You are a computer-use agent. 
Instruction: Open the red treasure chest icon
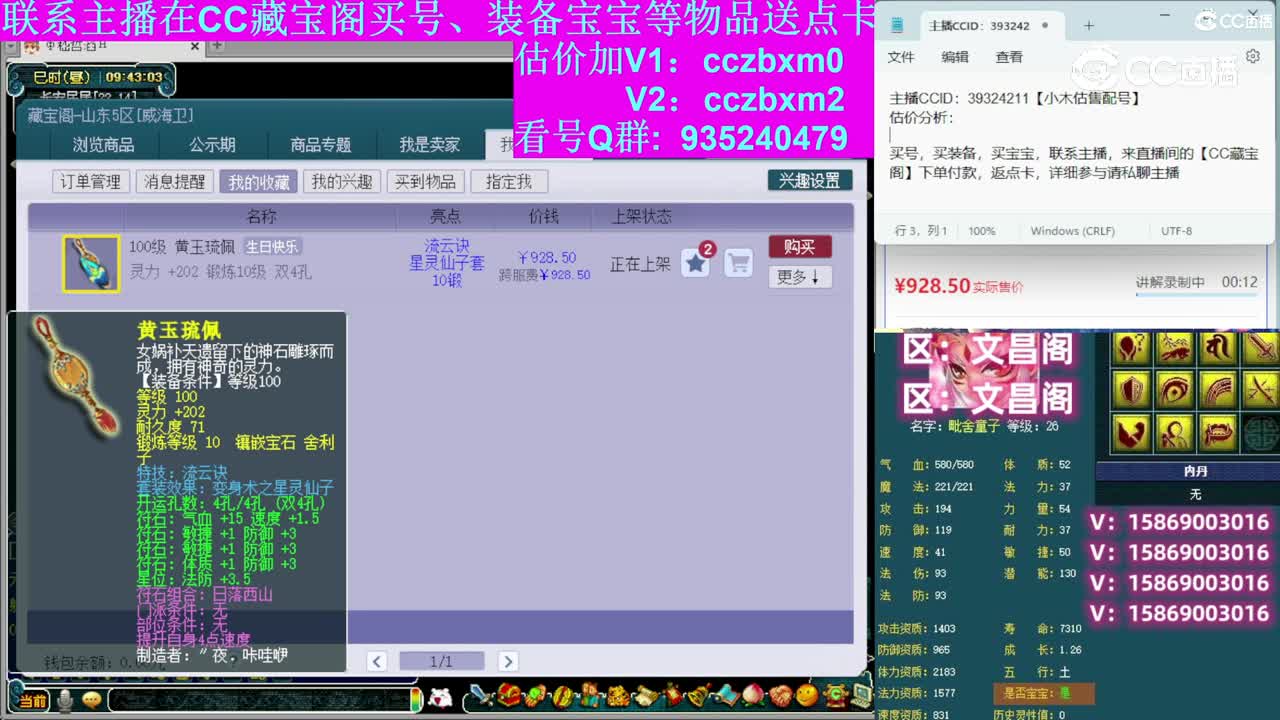(510, 695)
